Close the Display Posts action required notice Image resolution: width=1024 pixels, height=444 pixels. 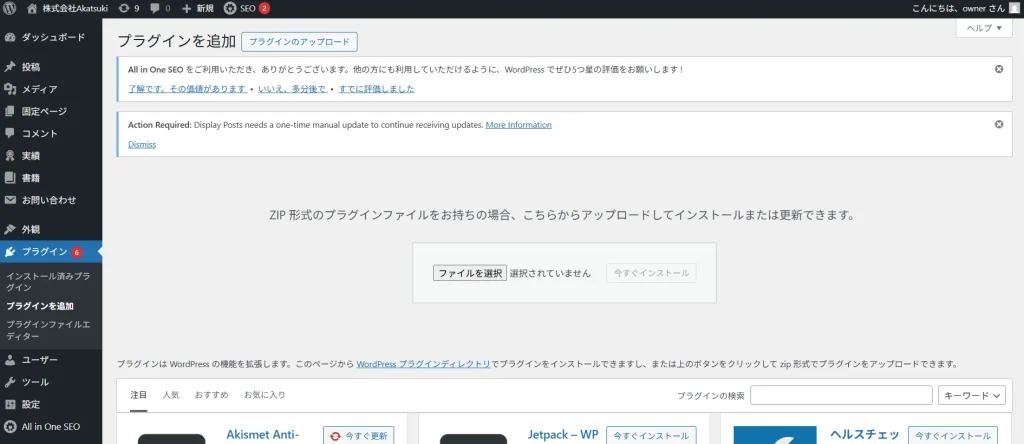click(x=998, y=124)
